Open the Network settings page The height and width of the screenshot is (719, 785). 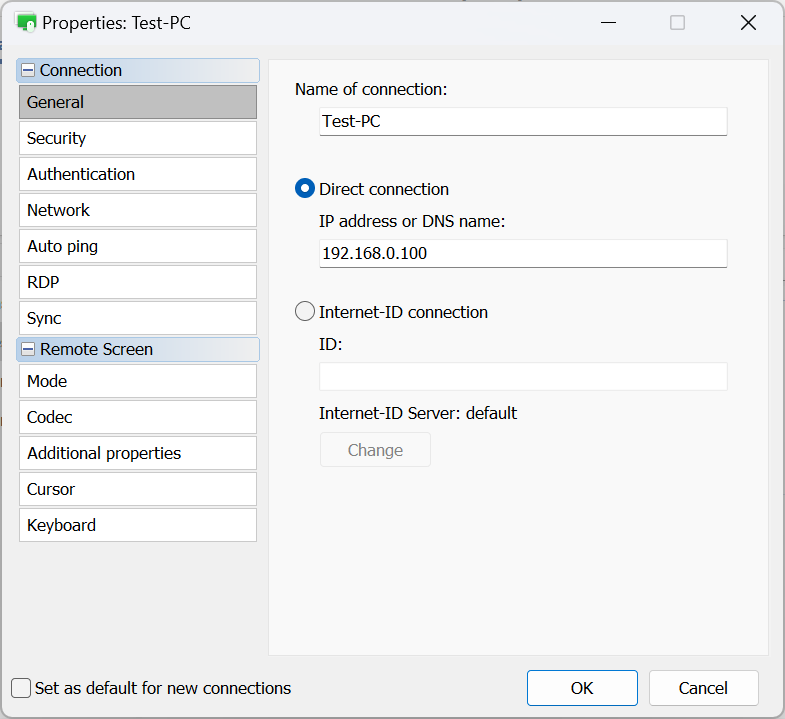pyautogui.click(x=137, y=210)
